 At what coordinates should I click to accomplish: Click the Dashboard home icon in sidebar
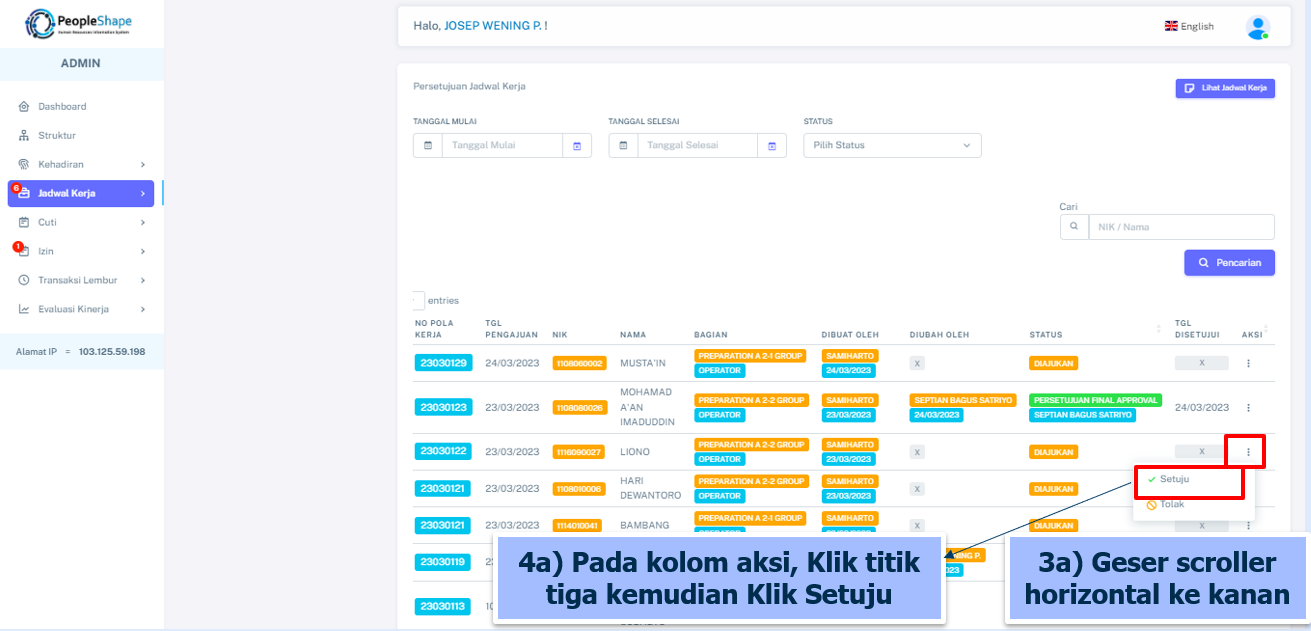(x=24, y=107)
